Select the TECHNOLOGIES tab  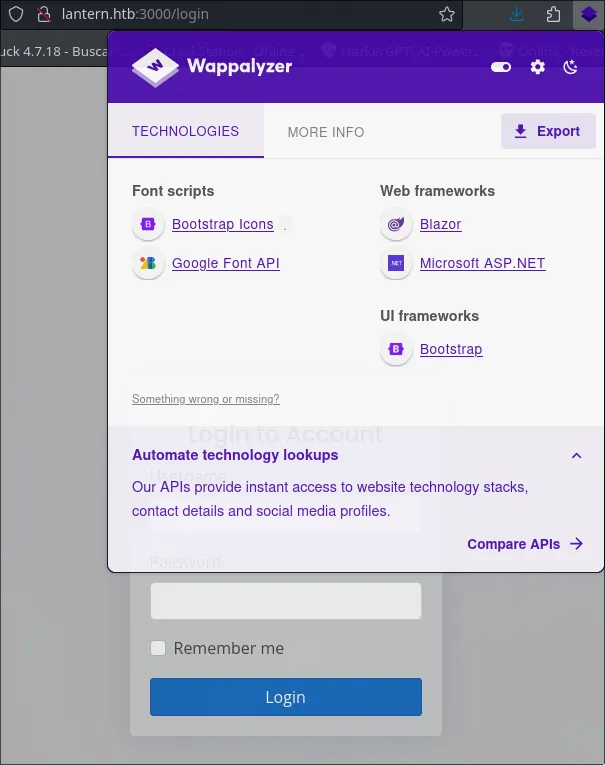coord(185,131)
